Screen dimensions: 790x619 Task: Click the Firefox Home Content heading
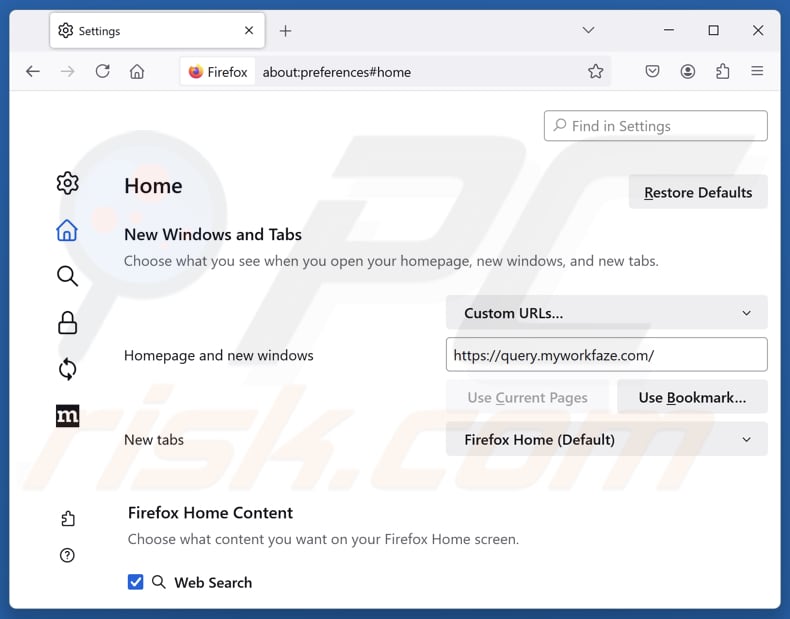pos(210,513)
